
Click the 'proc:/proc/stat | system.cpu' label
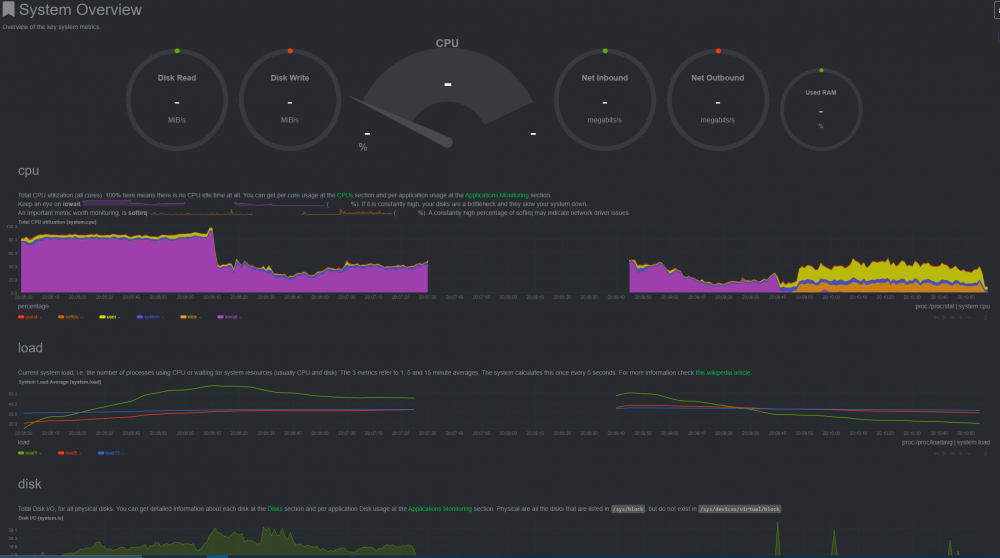(952, 306)
